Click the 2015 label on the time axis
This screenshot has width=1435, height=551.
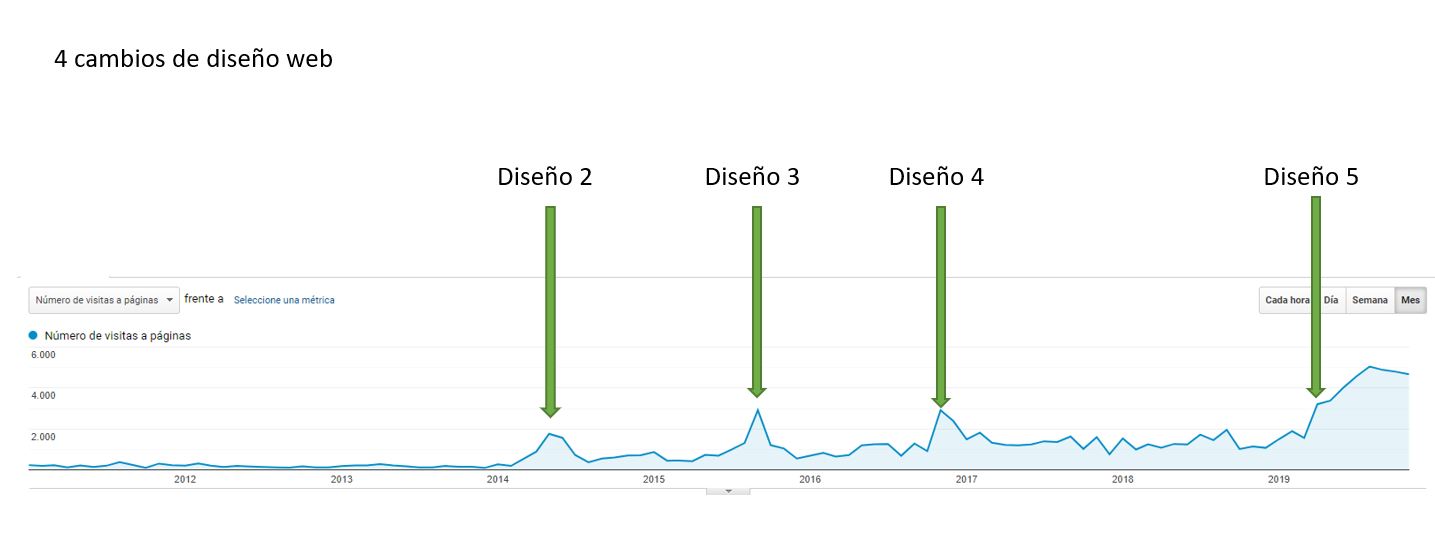tap(653, 480)
